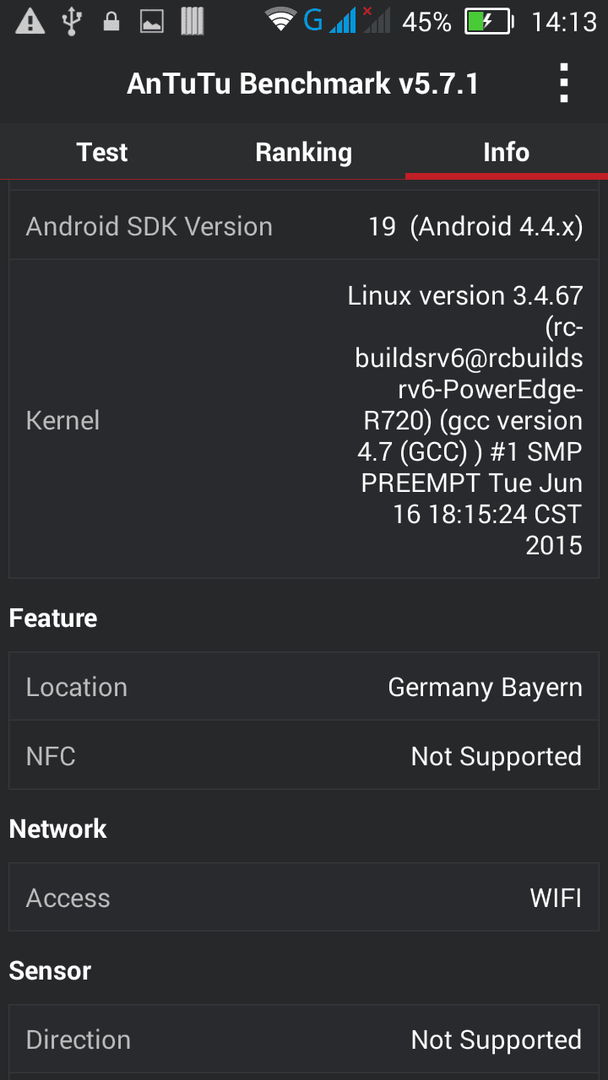Tap the Location Germany Bayern row
The height and width of the screenshot is (1080, 608).
tap(304, 687)
